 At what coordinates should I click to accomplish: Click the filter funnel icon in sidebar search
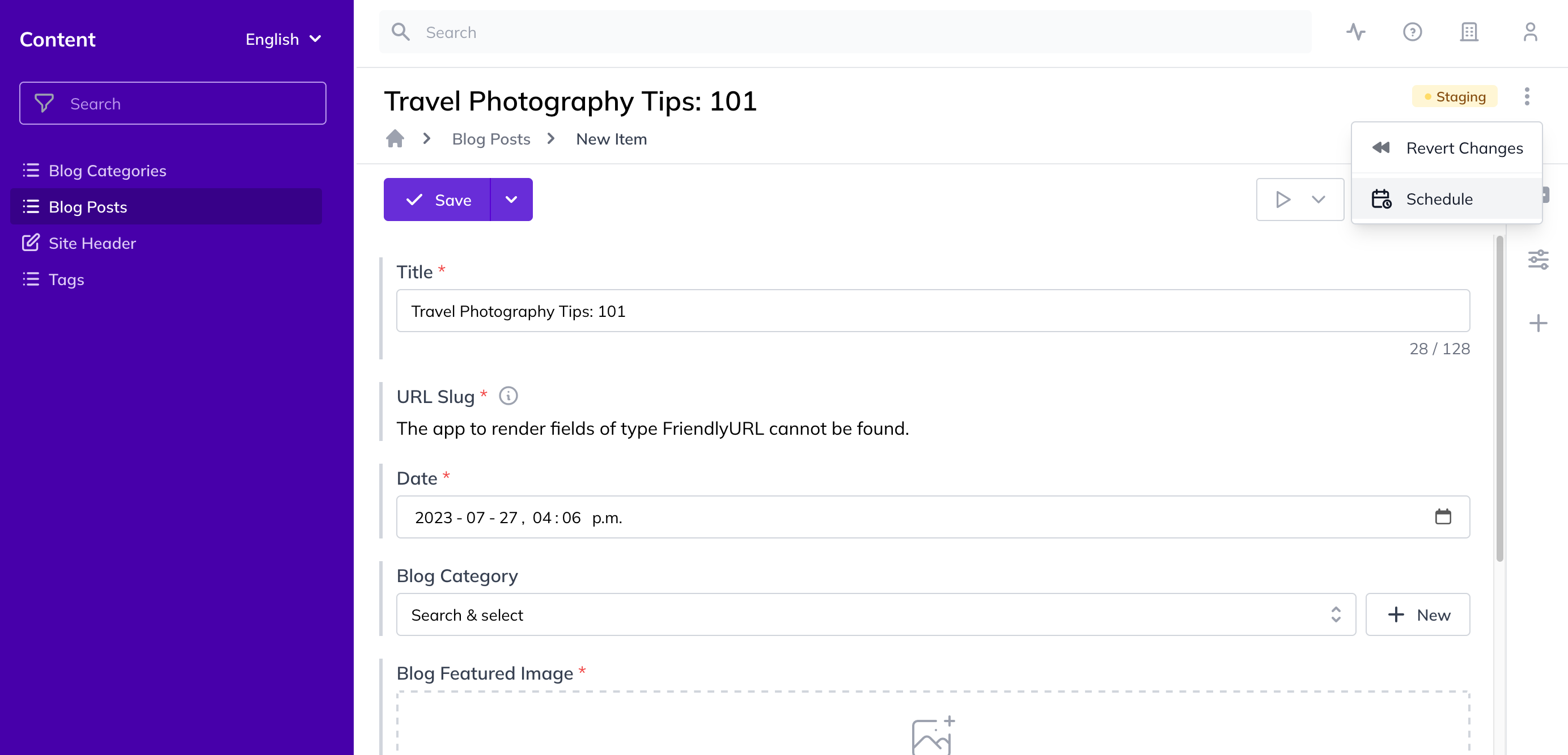click(x=44, y=103)
